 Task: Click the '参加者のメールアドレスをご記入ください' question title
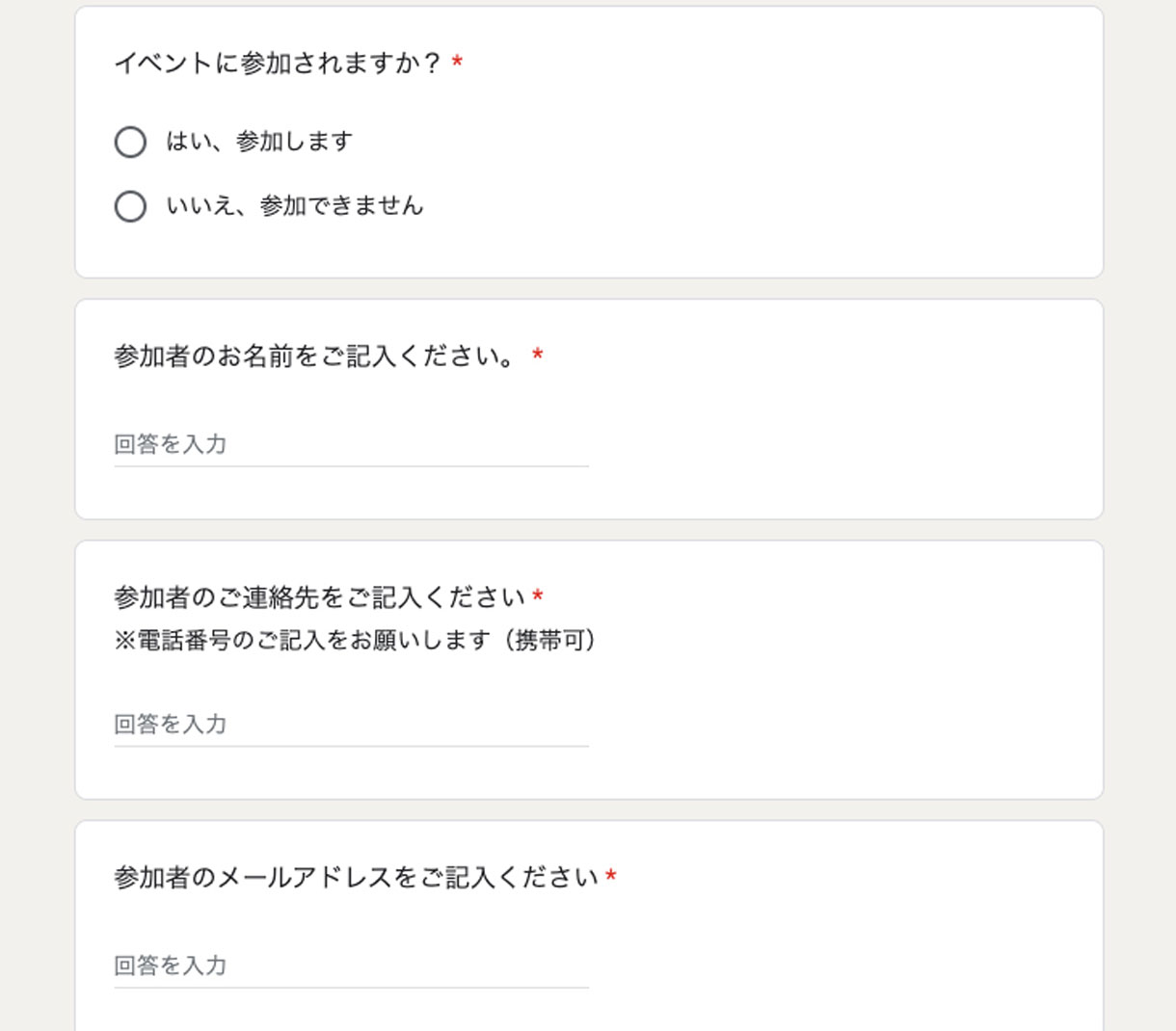(x=357, y=878)
